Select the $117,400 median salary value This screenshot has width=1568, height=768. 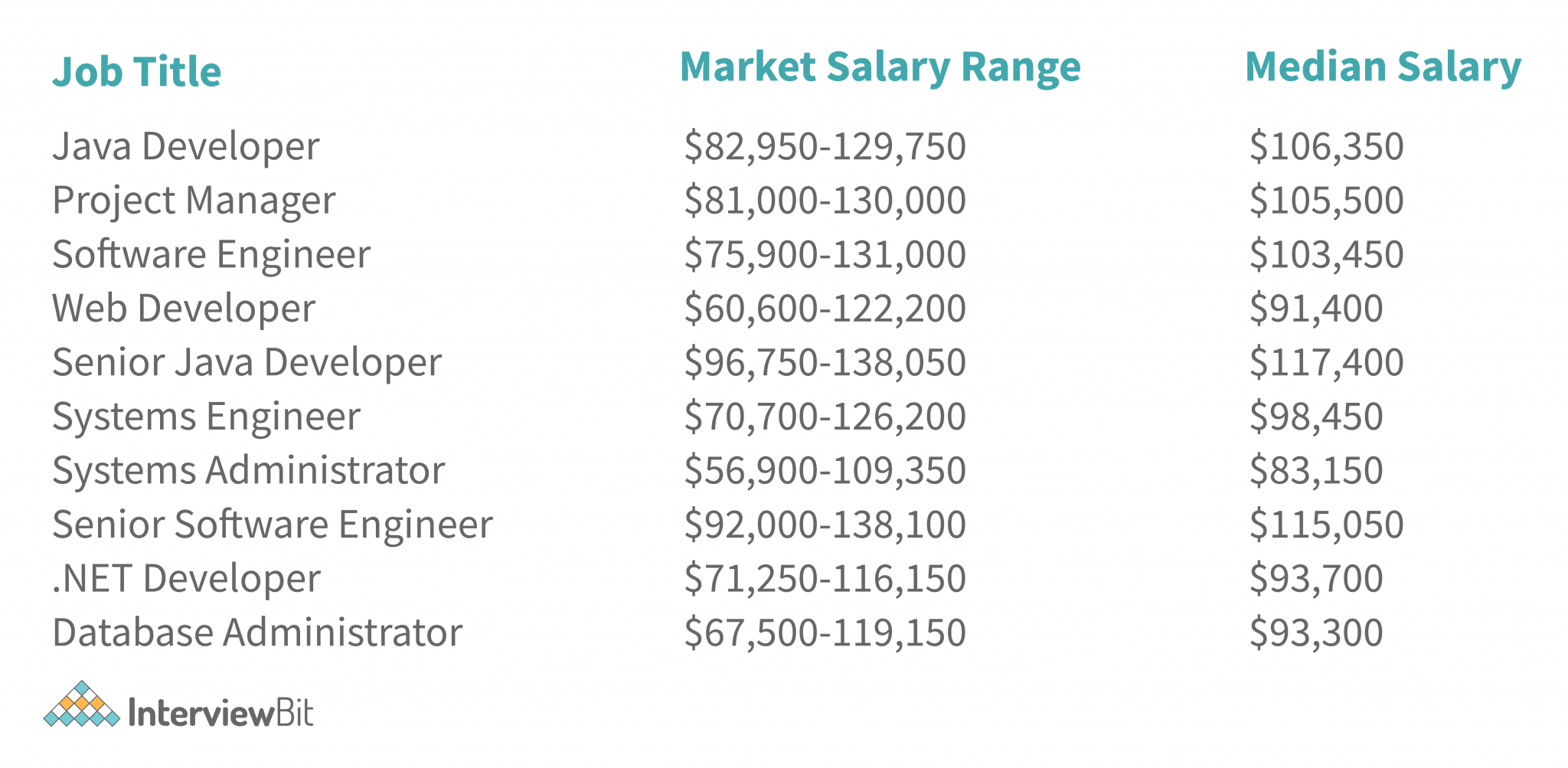point(1326,362)
